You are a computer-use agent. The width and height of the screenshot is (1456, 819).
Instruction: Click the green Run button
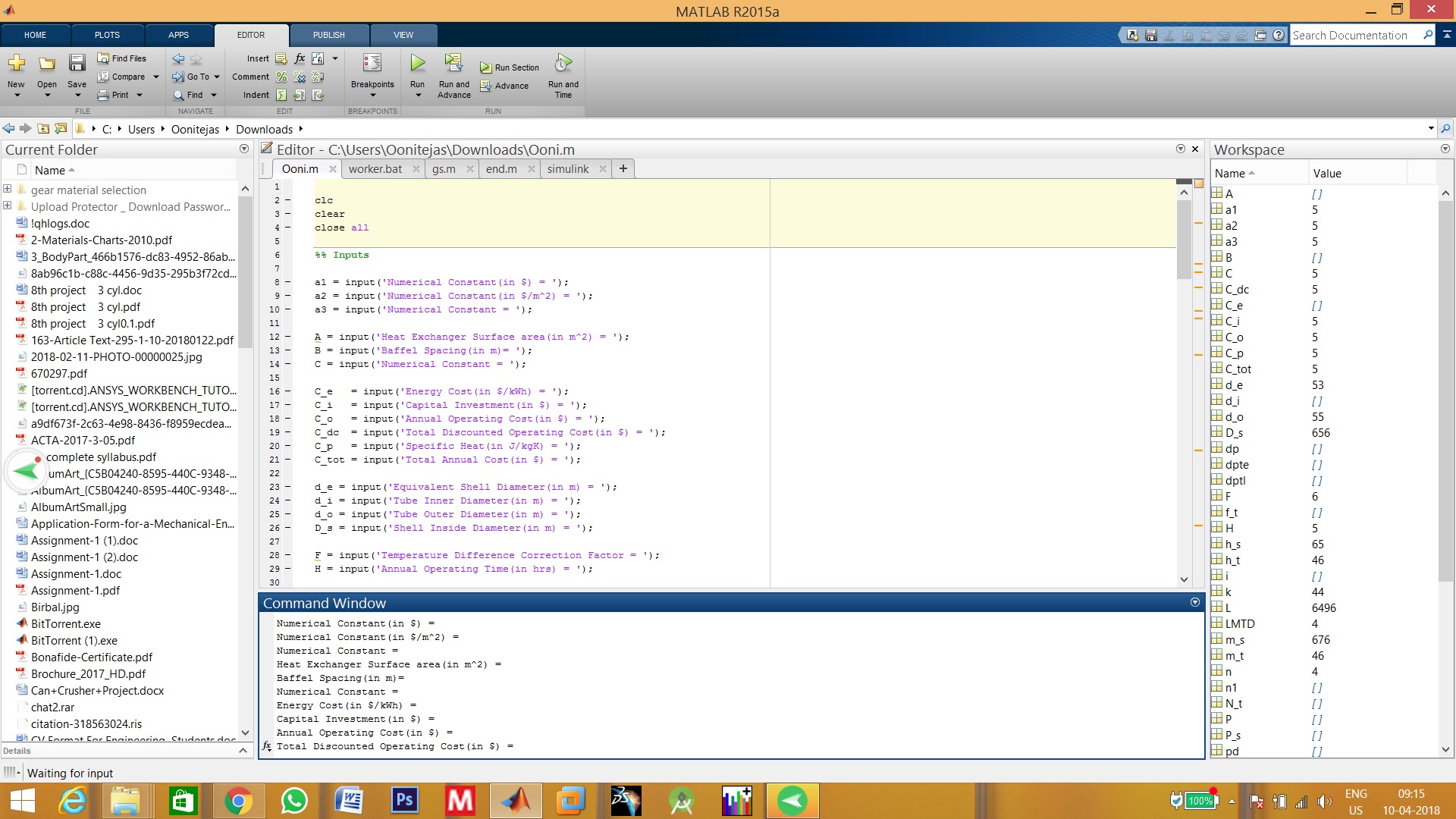click(x=417, y=64)
